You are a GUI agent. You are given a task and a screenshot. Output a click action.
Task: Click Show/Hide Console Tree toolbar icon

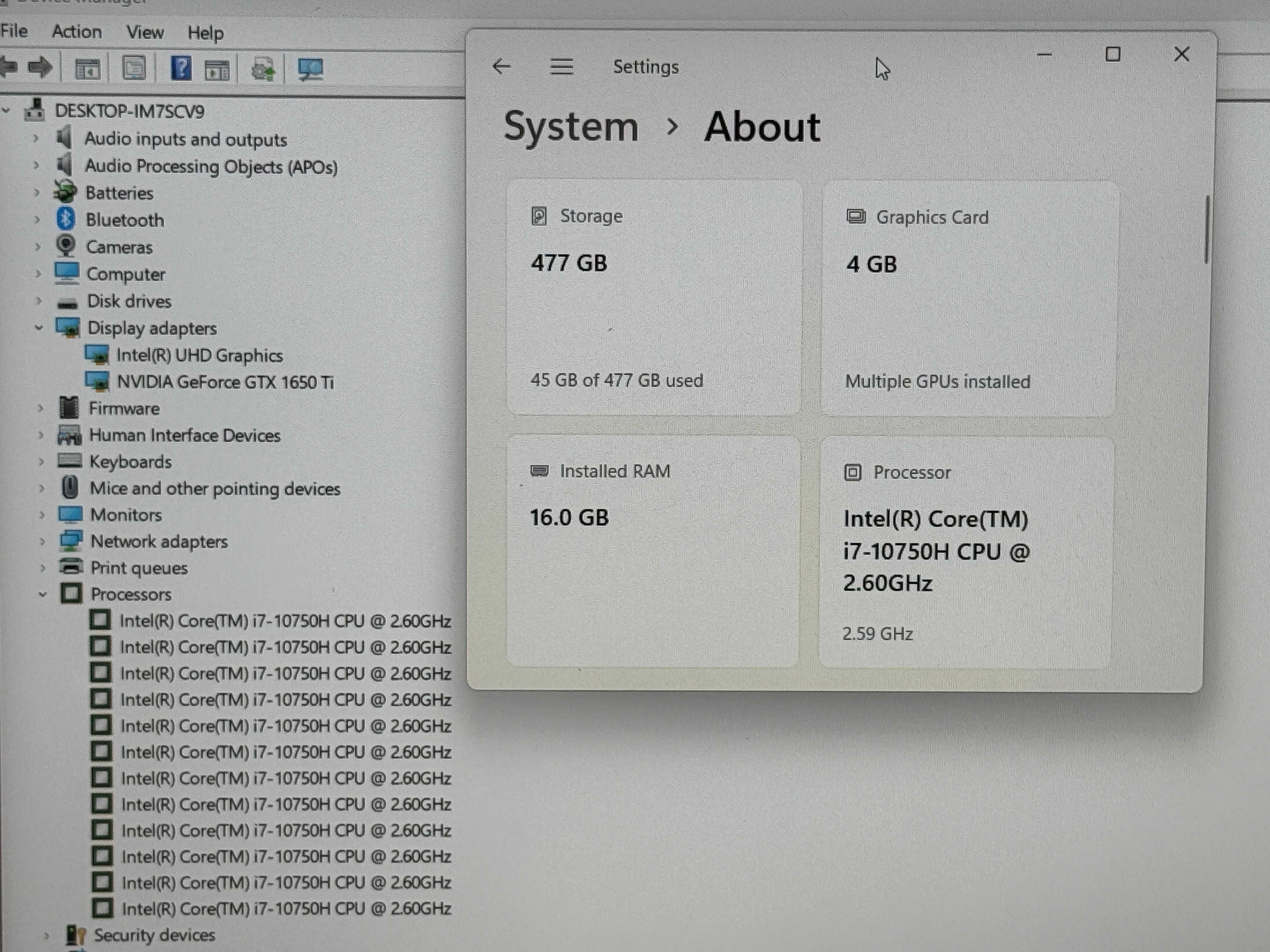click(x=88, y=70)
